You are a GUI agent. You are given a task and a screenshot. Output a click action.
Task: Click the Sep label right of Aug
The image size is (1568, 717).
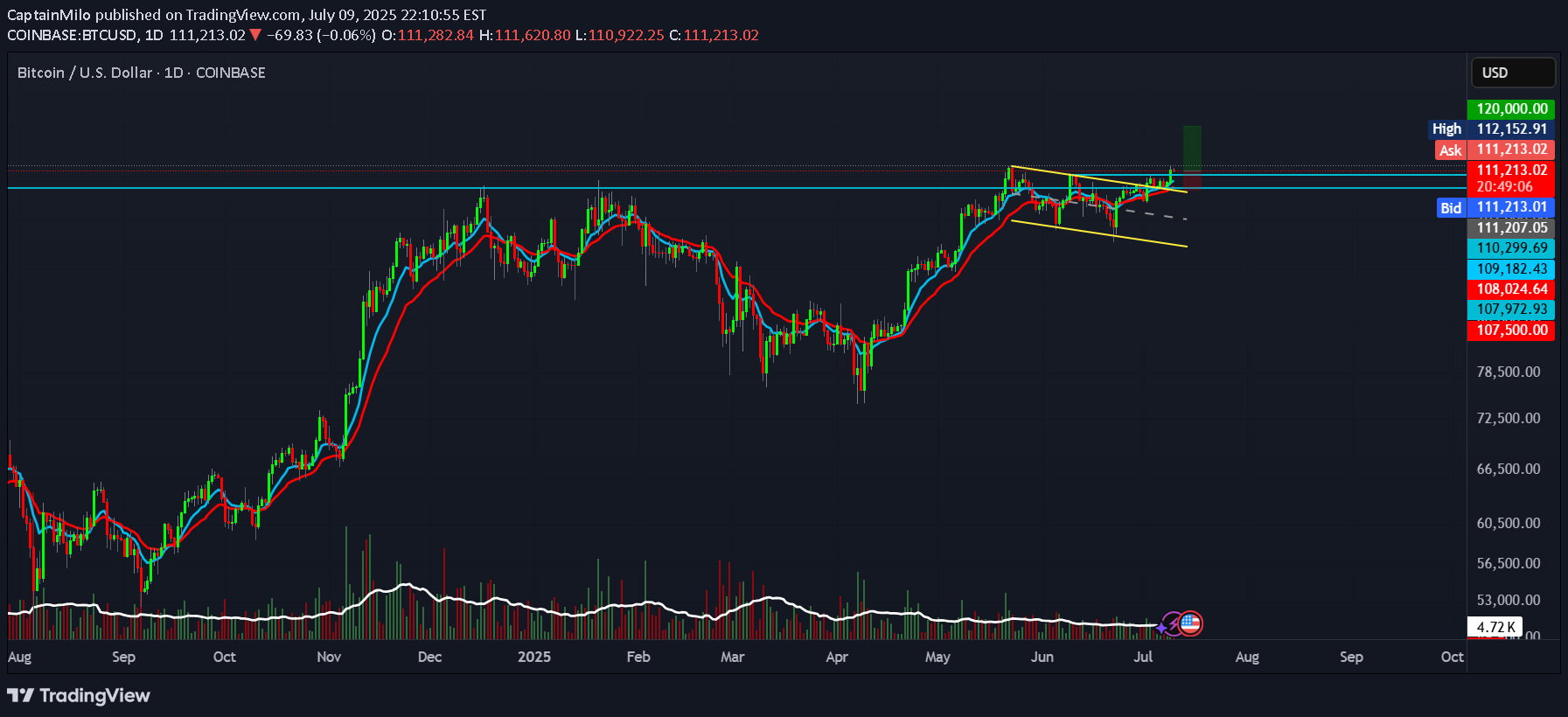1351,657
